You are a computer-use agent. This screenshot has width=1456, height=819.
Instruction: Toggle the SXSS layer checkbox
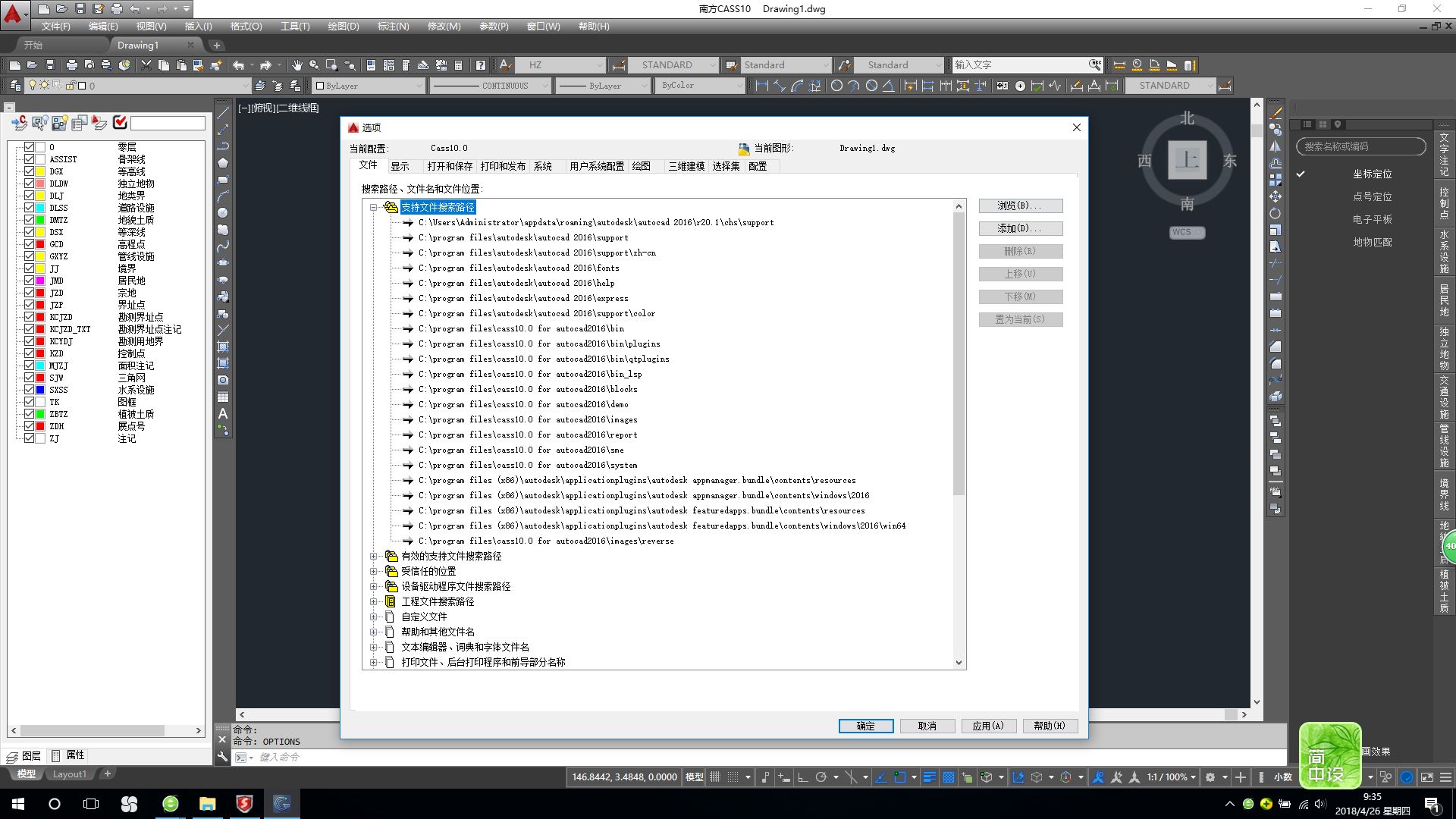(x=29, y=390)
